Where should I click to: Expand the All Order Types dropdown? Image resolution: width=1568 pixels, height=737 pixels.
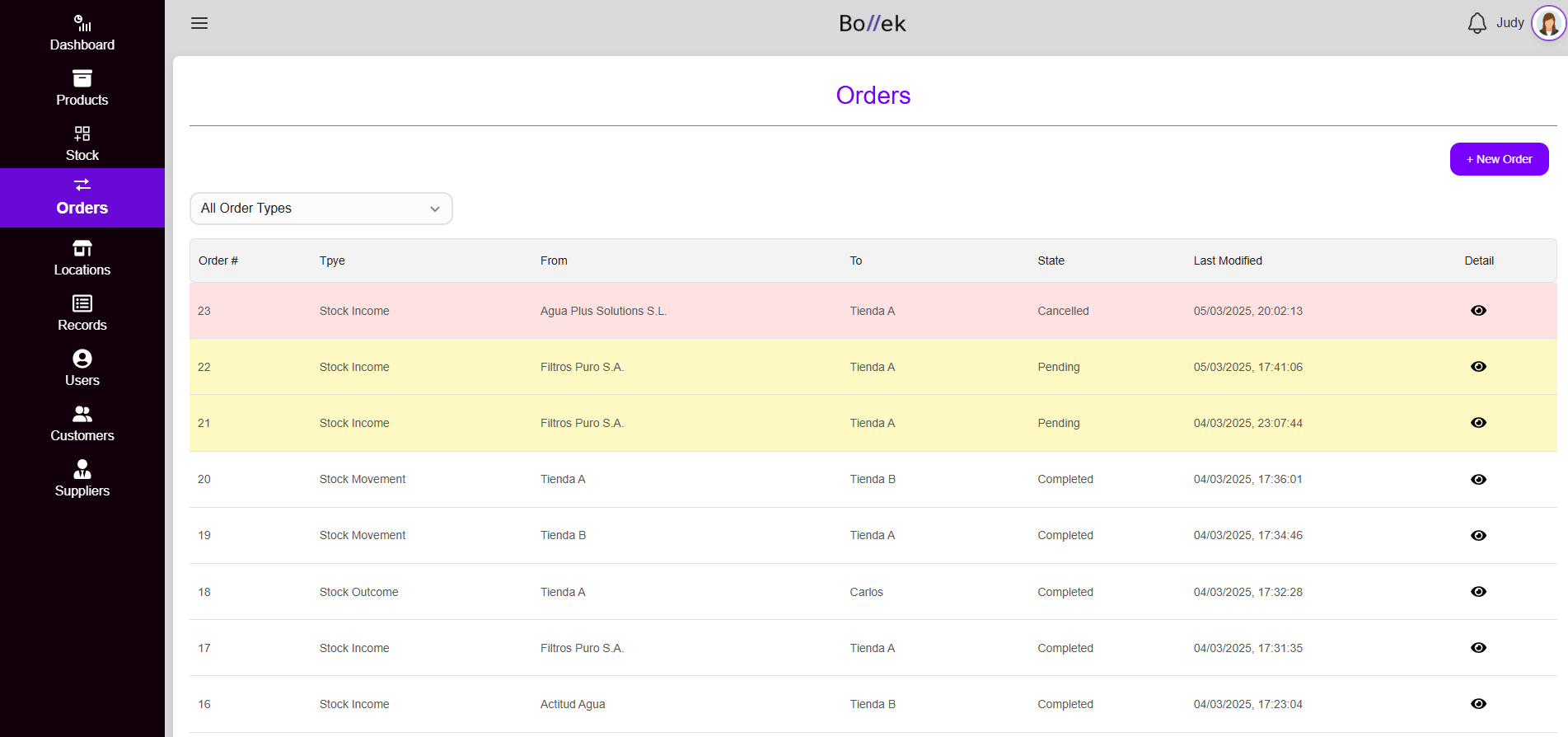click(x=321, y=209)
